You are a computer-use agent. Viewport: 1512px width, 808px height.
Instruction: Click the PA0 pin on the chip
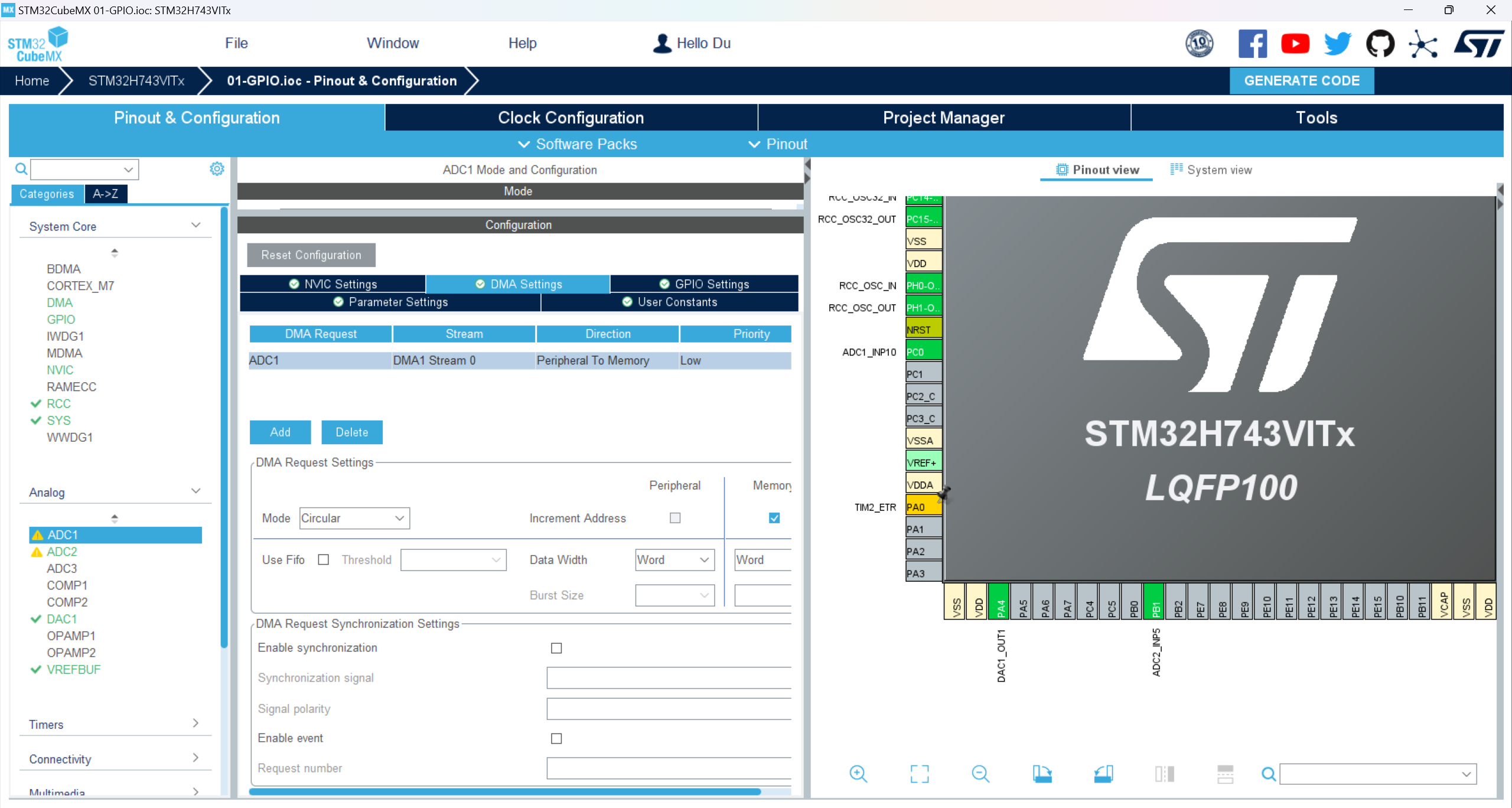pos(923,507)
